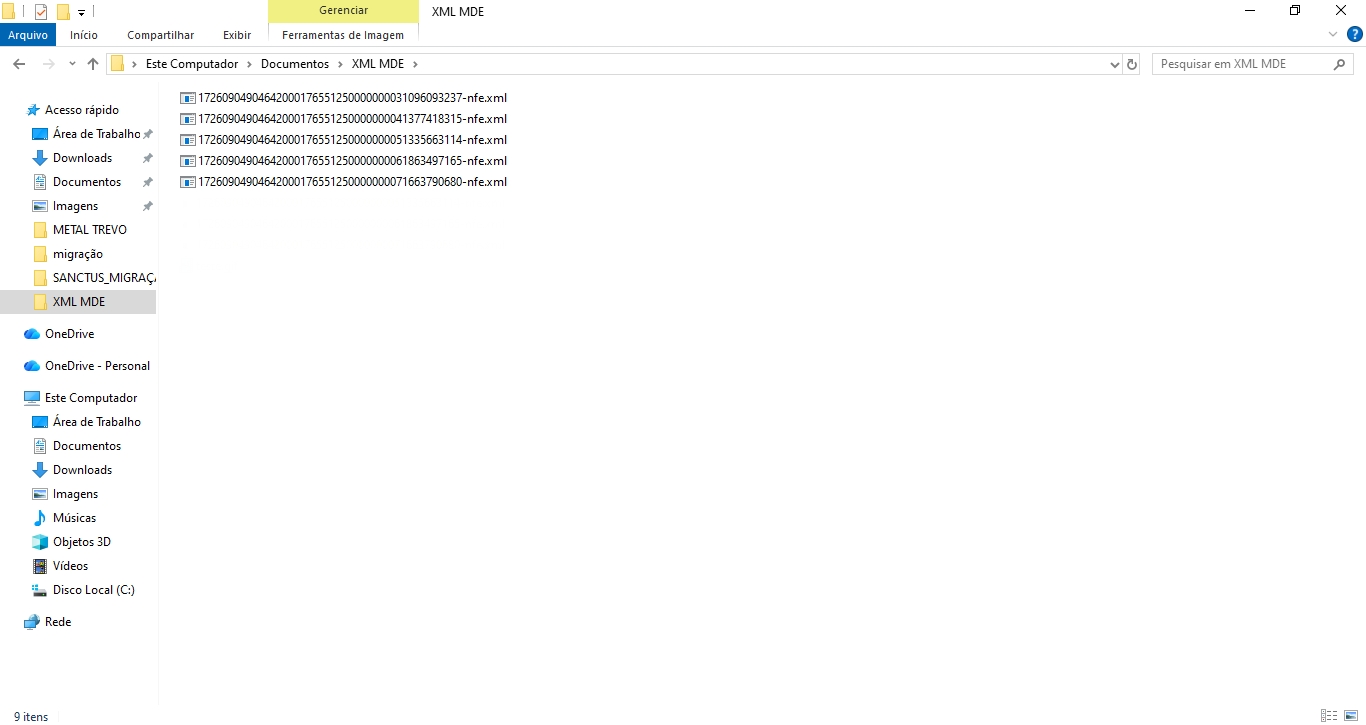Click the Vídeos film icon in the sidebar

click(40, 566)
